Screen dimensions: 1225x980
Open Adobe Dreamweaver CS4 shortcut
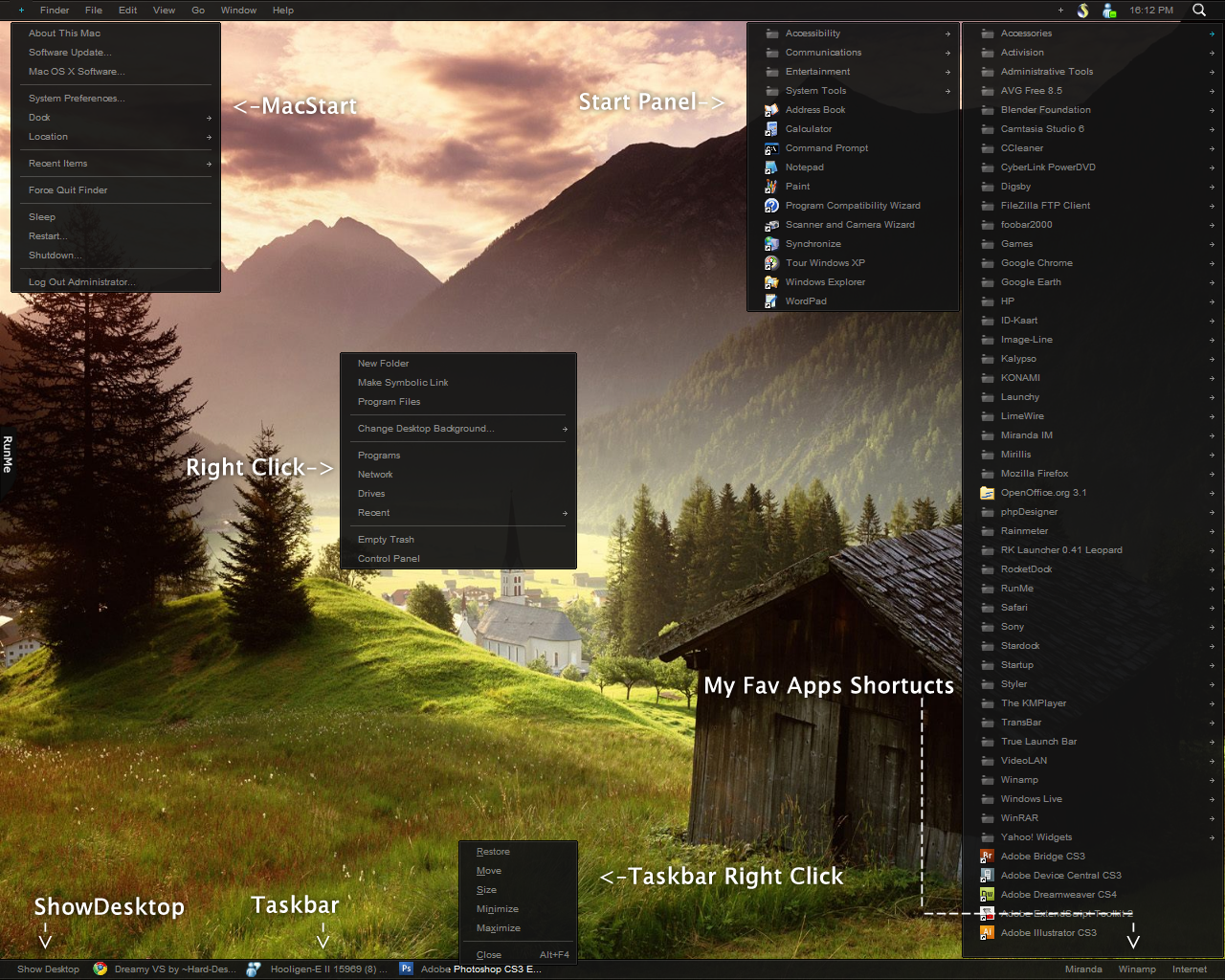pos(1058,895)
